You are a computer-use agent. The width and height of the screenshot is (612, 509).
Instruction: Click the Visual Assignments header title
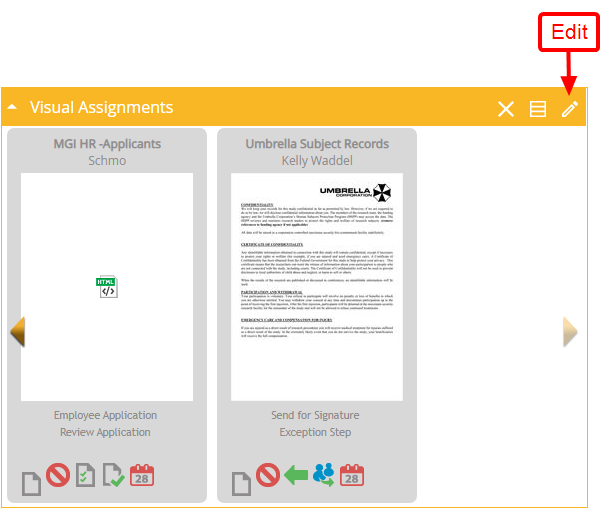(101, 107)
